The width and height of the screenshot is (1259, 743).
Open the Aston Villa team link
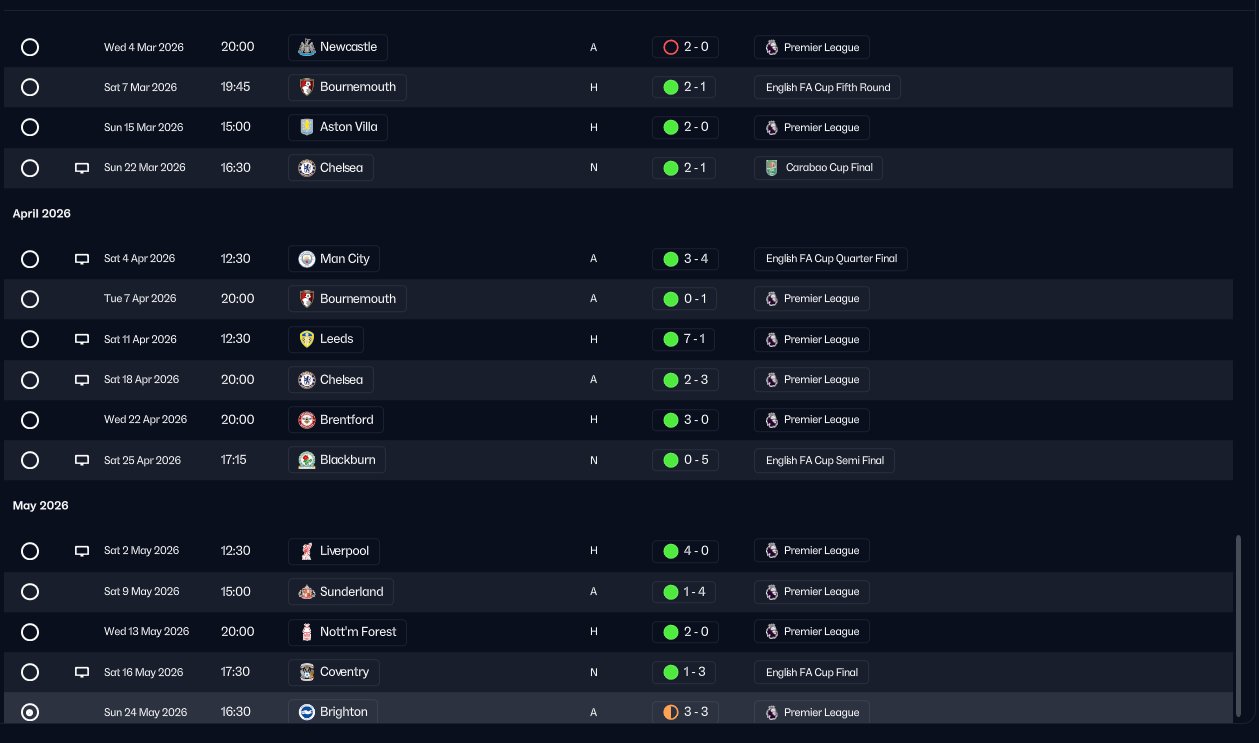(338, 127)
